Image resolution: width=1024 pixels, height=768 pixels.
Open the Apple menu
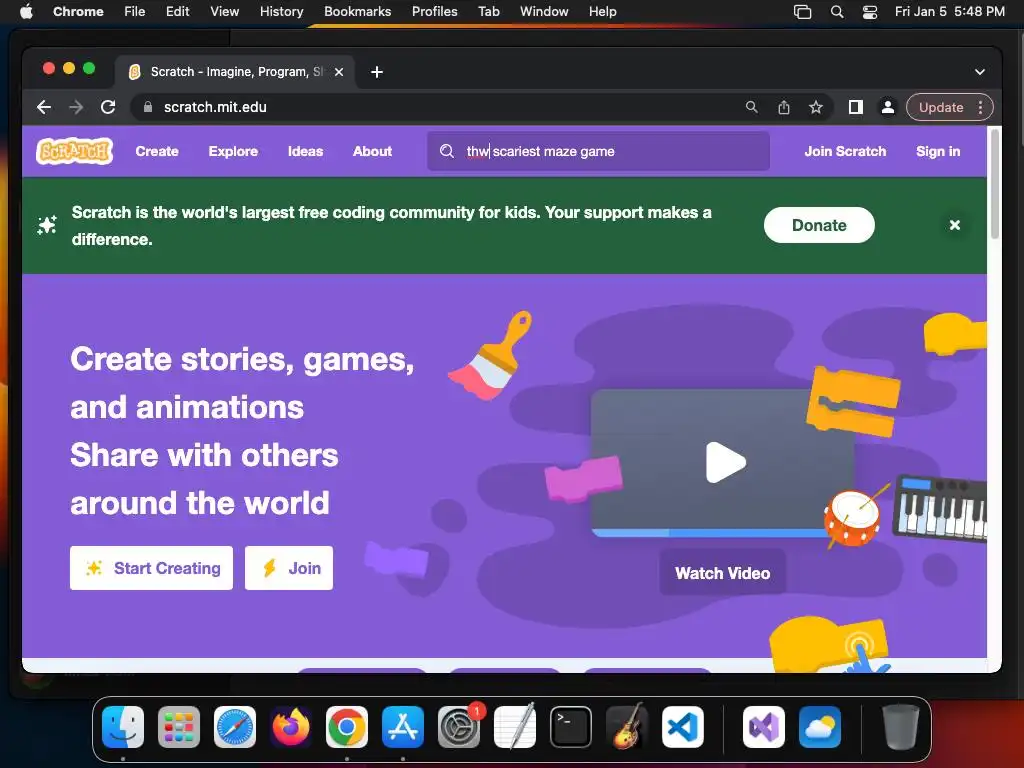[x=26, y=12]
